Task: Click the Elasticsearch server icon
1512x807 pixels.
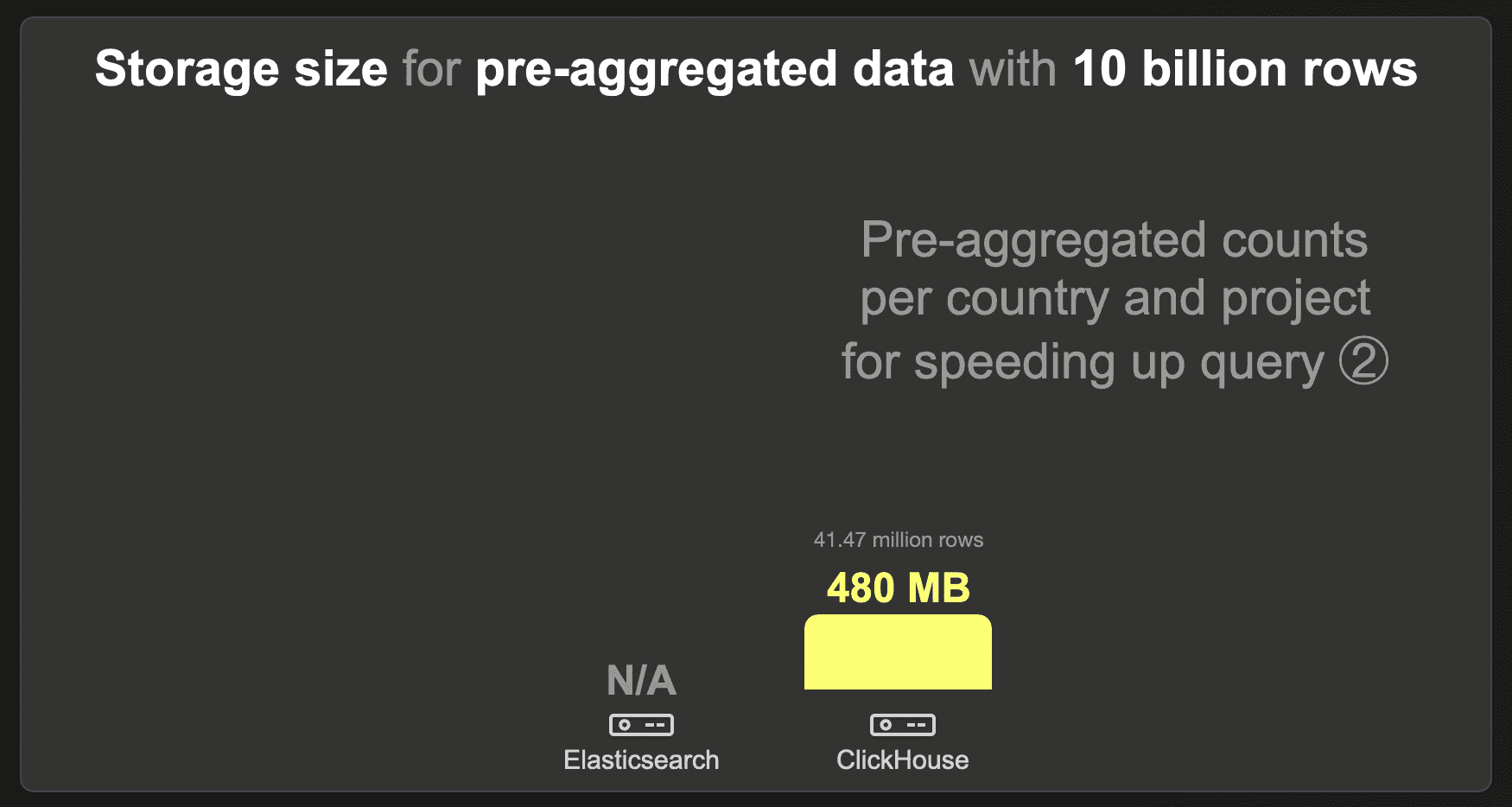Action: coord(641,724)
